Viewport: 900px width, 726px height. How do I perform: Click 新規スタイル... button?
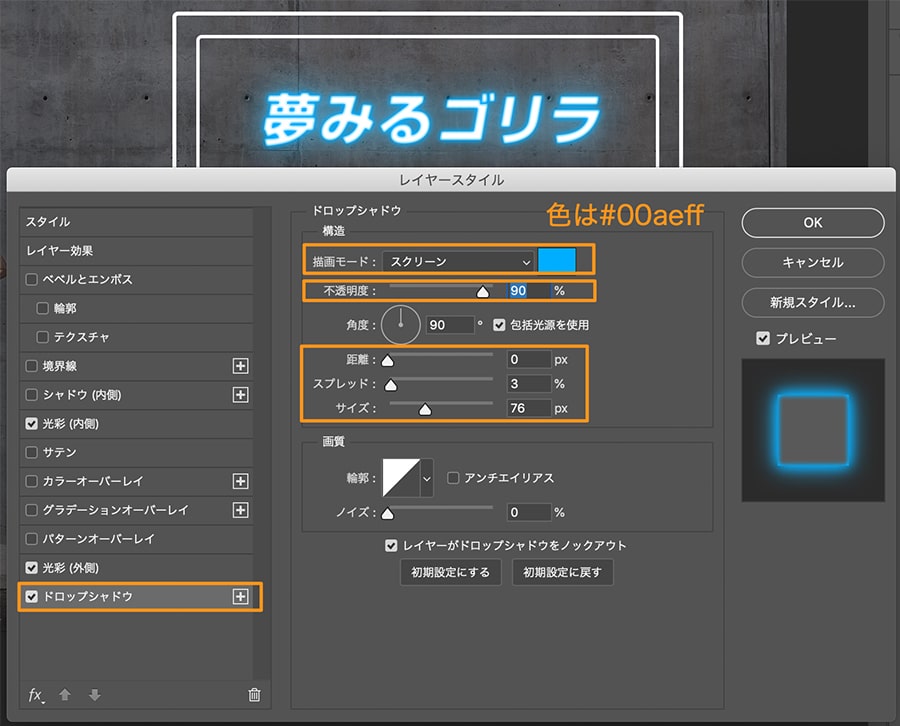click(813, 302)
